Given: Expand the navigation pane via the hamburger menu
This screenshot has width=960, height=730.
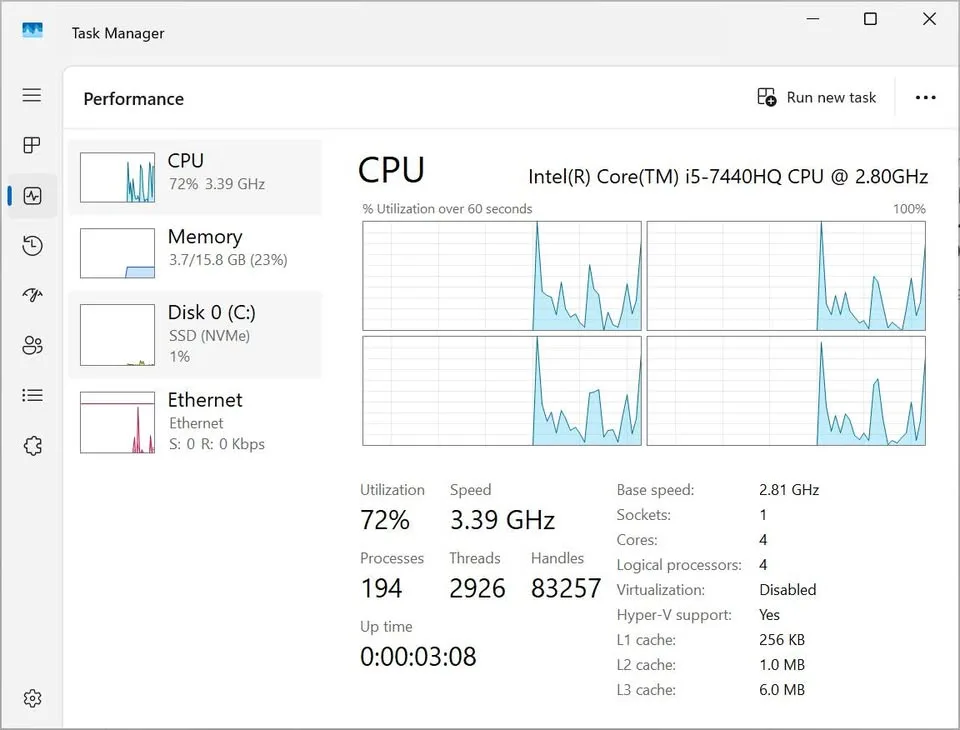Looking at the screenshot, I should 31,95.
